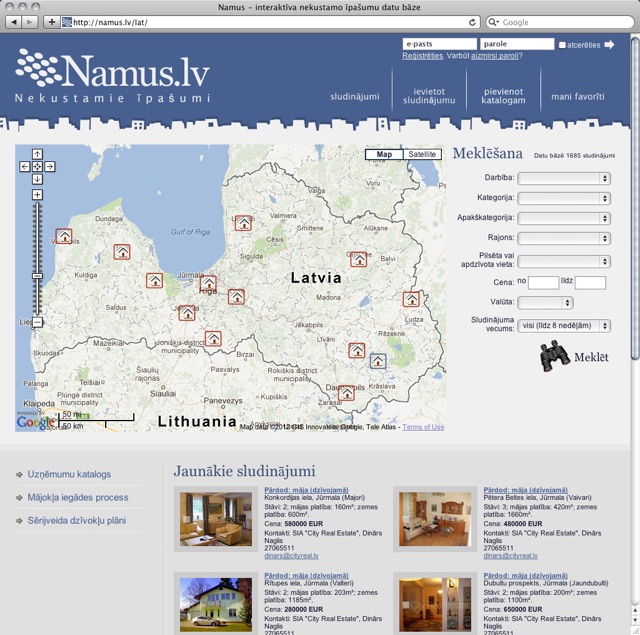Click the binoculars icon next to Meklēt
The height and width of the screenshot is (635, 640).
pos(554,356)
